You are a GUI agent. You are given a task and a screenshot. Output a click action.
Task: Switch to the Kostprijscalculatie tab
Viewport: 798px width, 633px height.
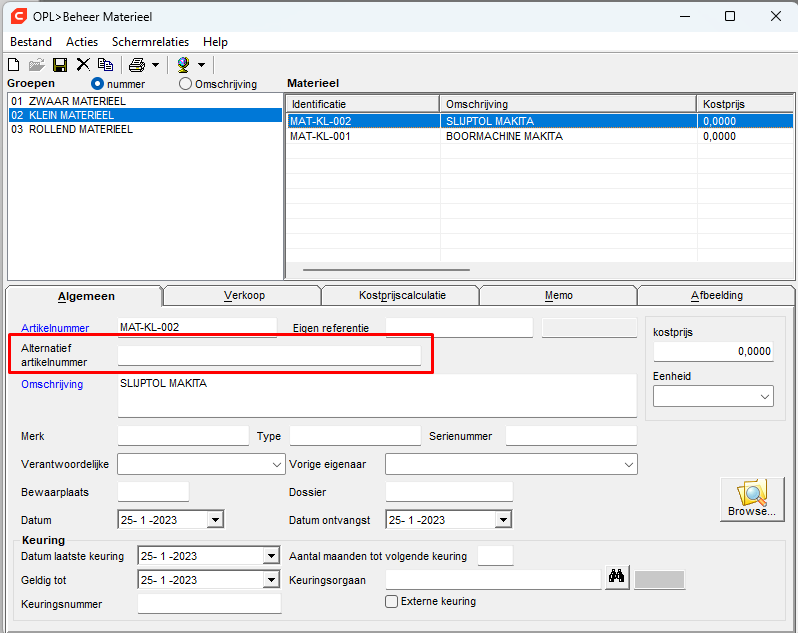pyautogui.click(x=402, y=295)
